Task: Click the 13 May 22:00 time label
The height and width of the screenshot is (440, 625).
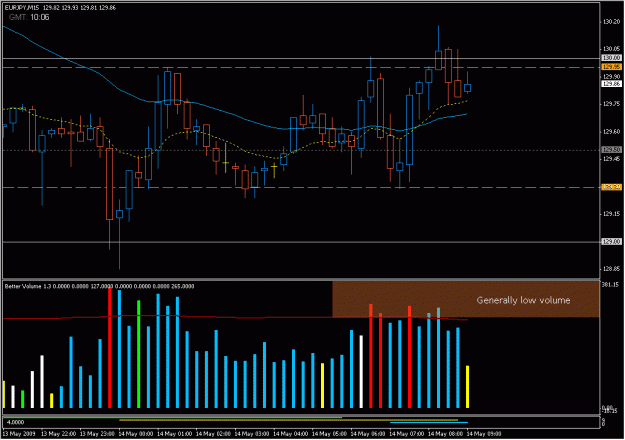Action: click(58, 434)
